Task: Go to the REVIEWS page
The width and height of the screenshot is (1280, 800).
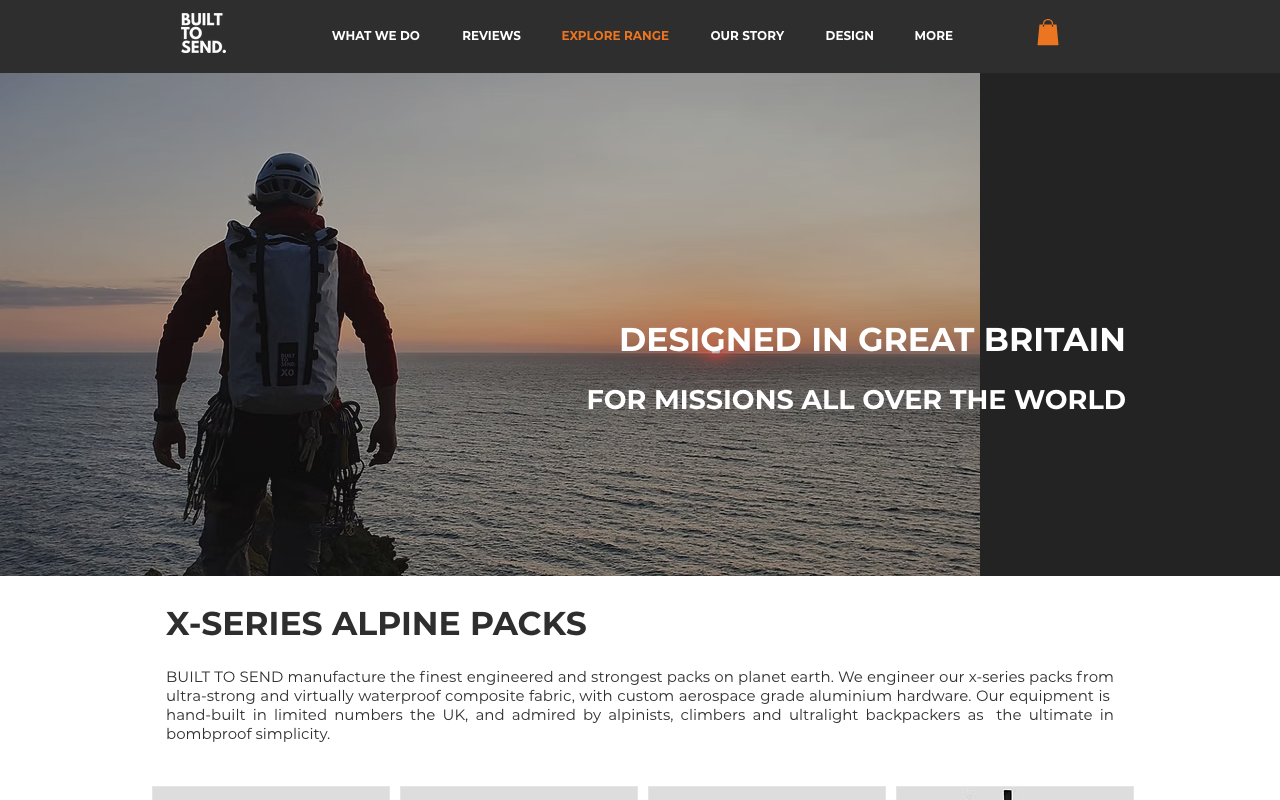Action: coord(491,36)
